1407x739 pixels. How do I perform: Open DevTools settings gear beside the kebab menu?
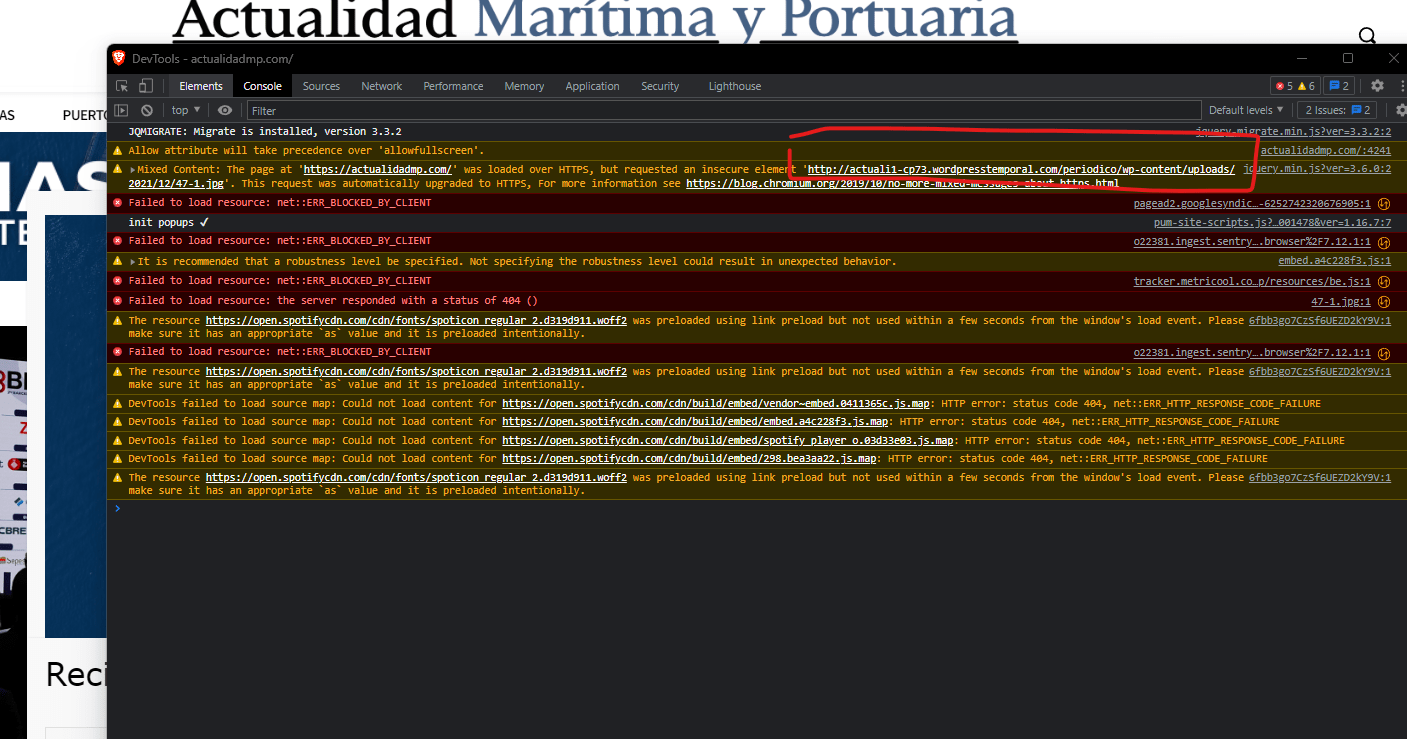(1377, 86)
